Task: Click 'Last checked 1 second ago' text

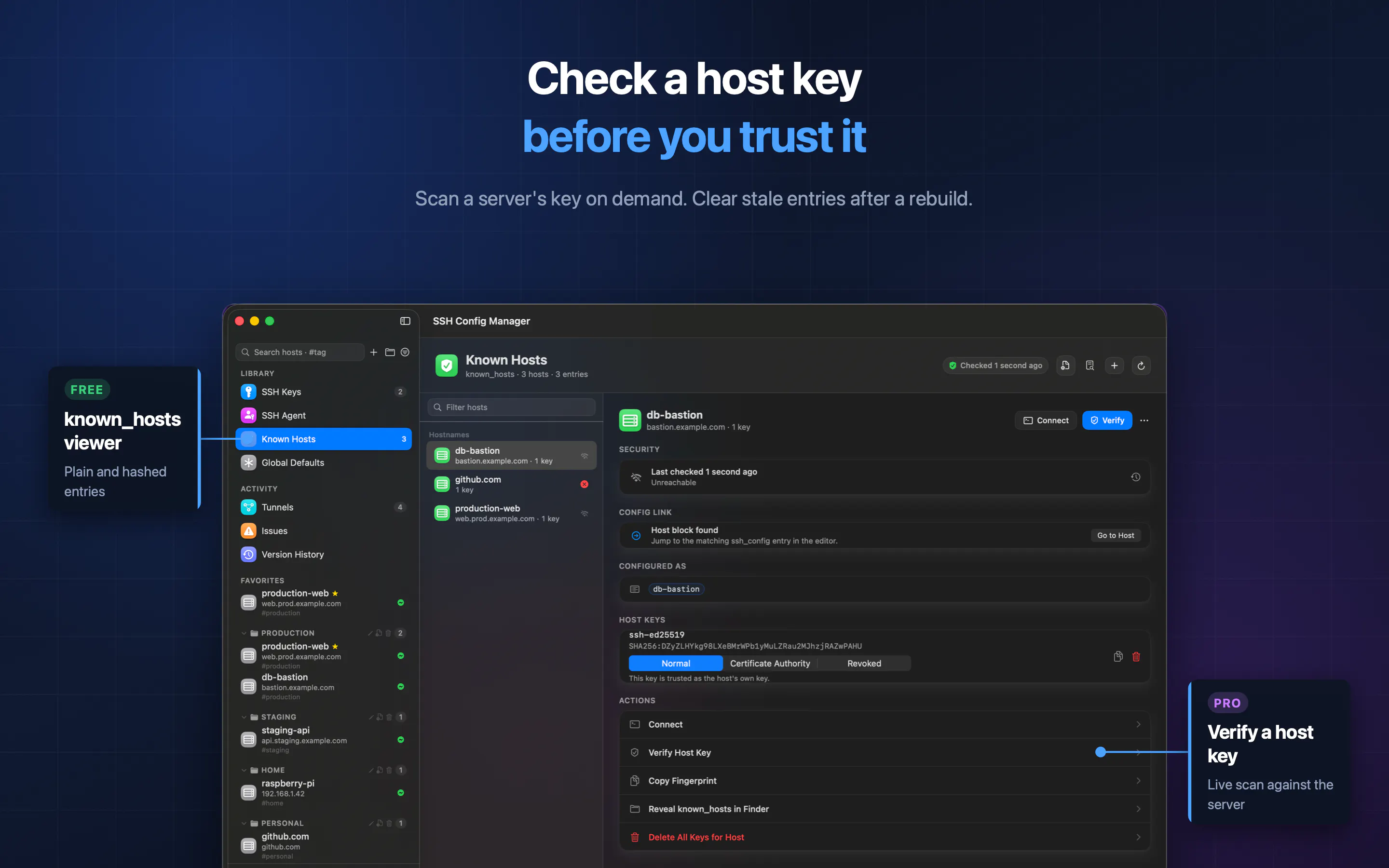Action: tap(704, 472)
